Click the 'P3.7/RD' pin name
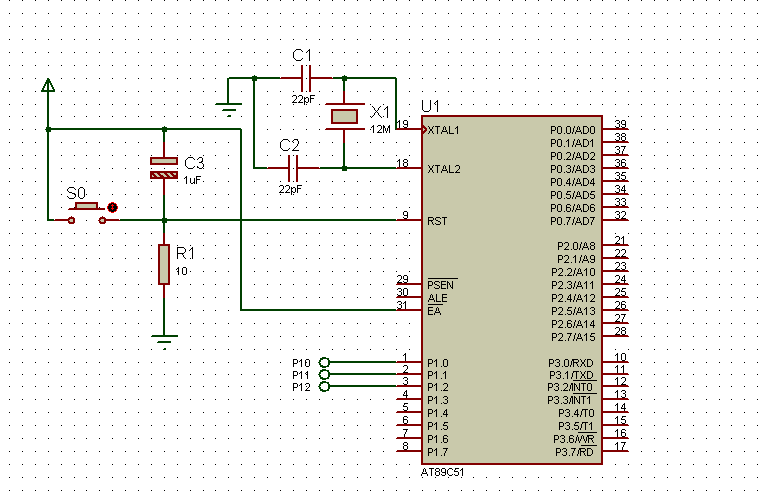The height and width of the screenshot is (497, 769). click(574, 452)
